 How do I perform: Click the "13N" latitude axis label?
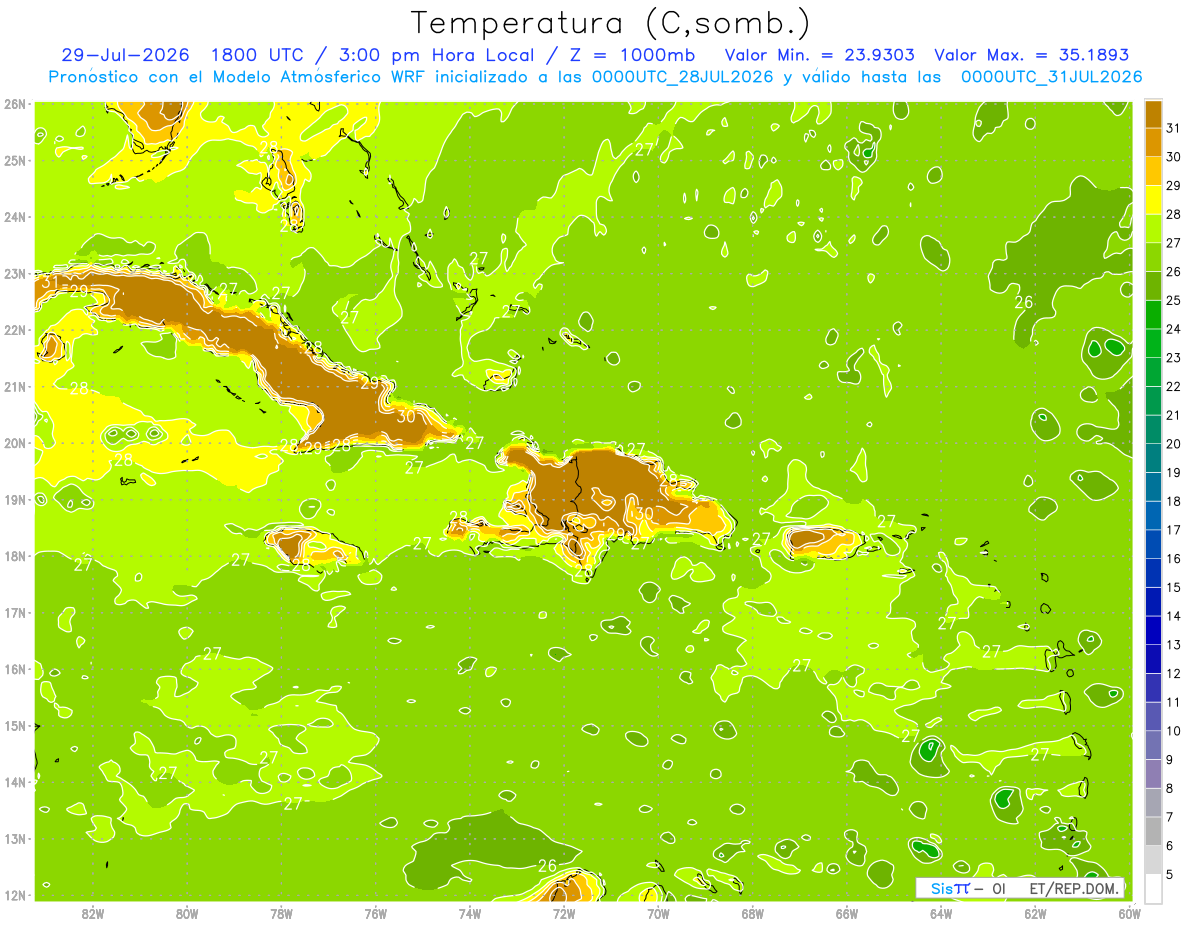point(15,839)
